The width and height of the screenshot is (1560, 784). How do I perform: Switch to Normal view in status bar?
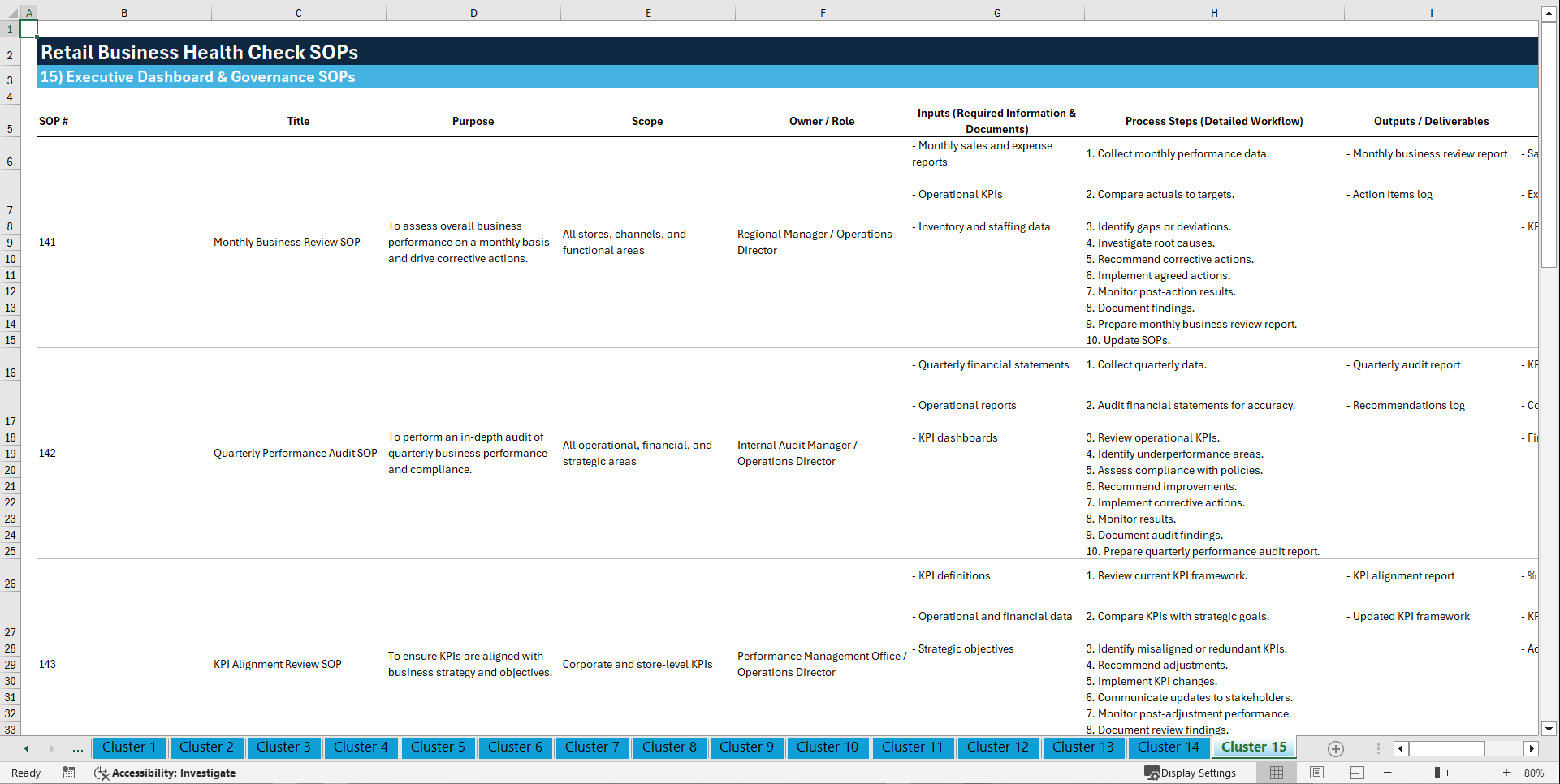1276,773
